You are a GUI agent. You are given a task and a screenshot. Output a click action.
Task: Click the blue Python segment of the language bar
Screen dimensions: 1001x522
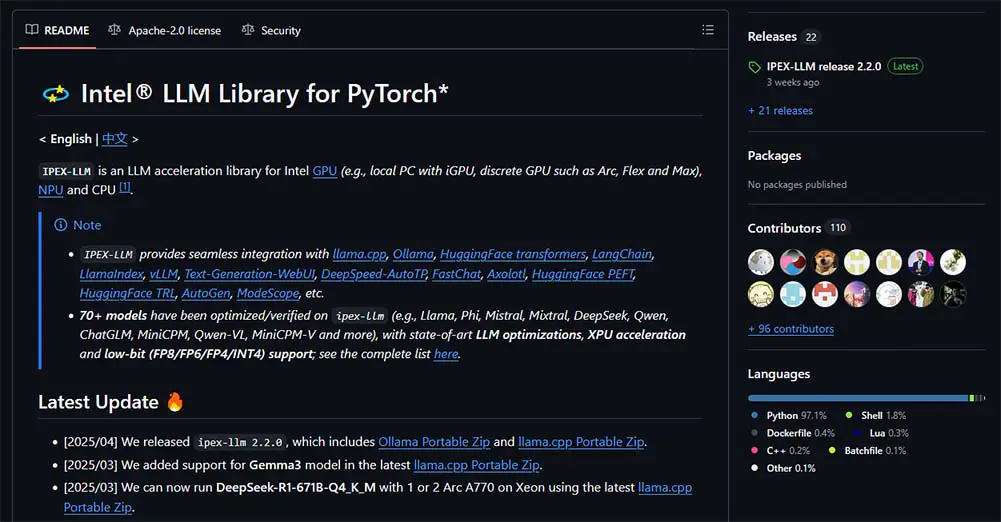coord(858,398)
